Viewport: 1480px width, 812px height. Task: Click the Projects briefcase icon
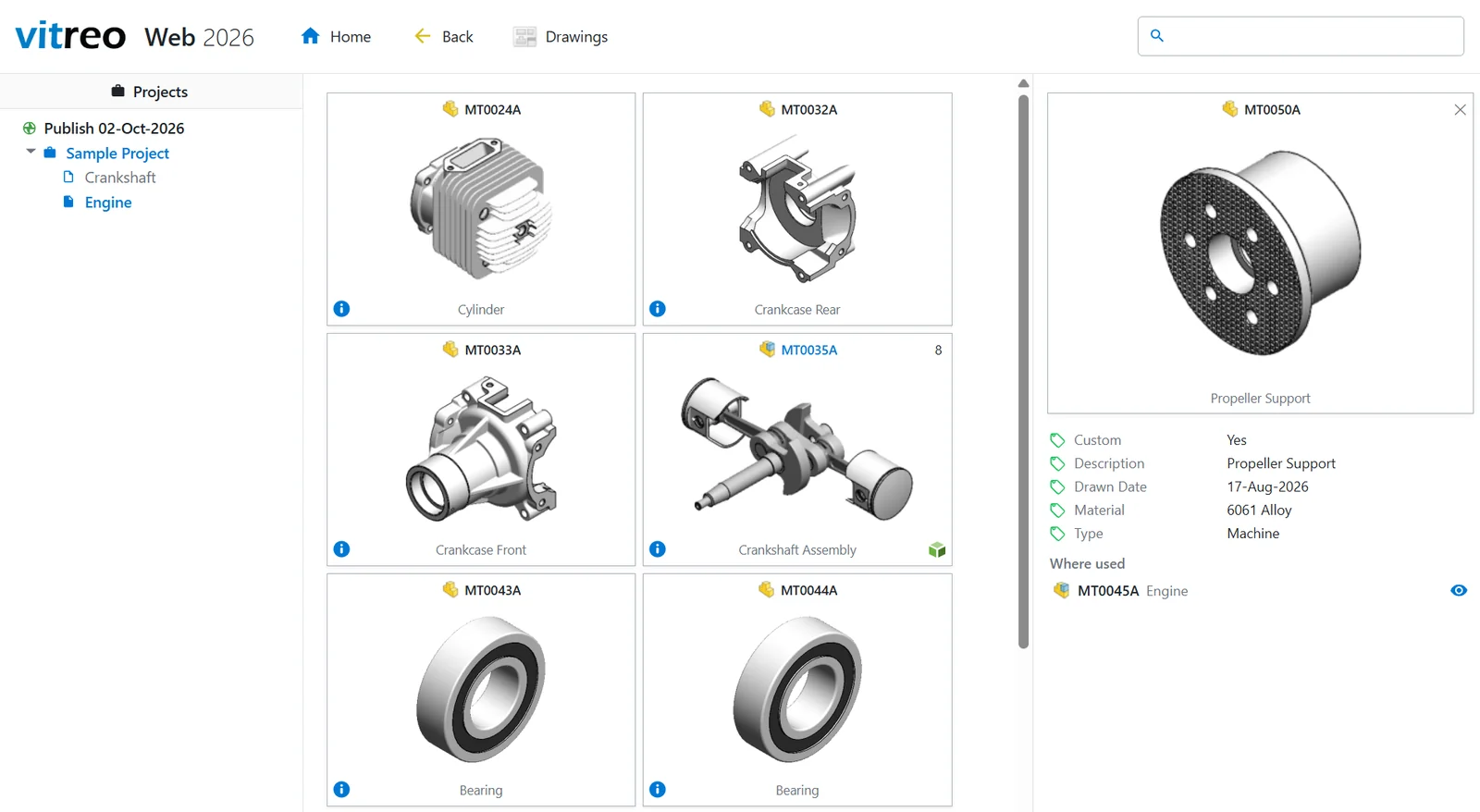[x=117, y=91]
